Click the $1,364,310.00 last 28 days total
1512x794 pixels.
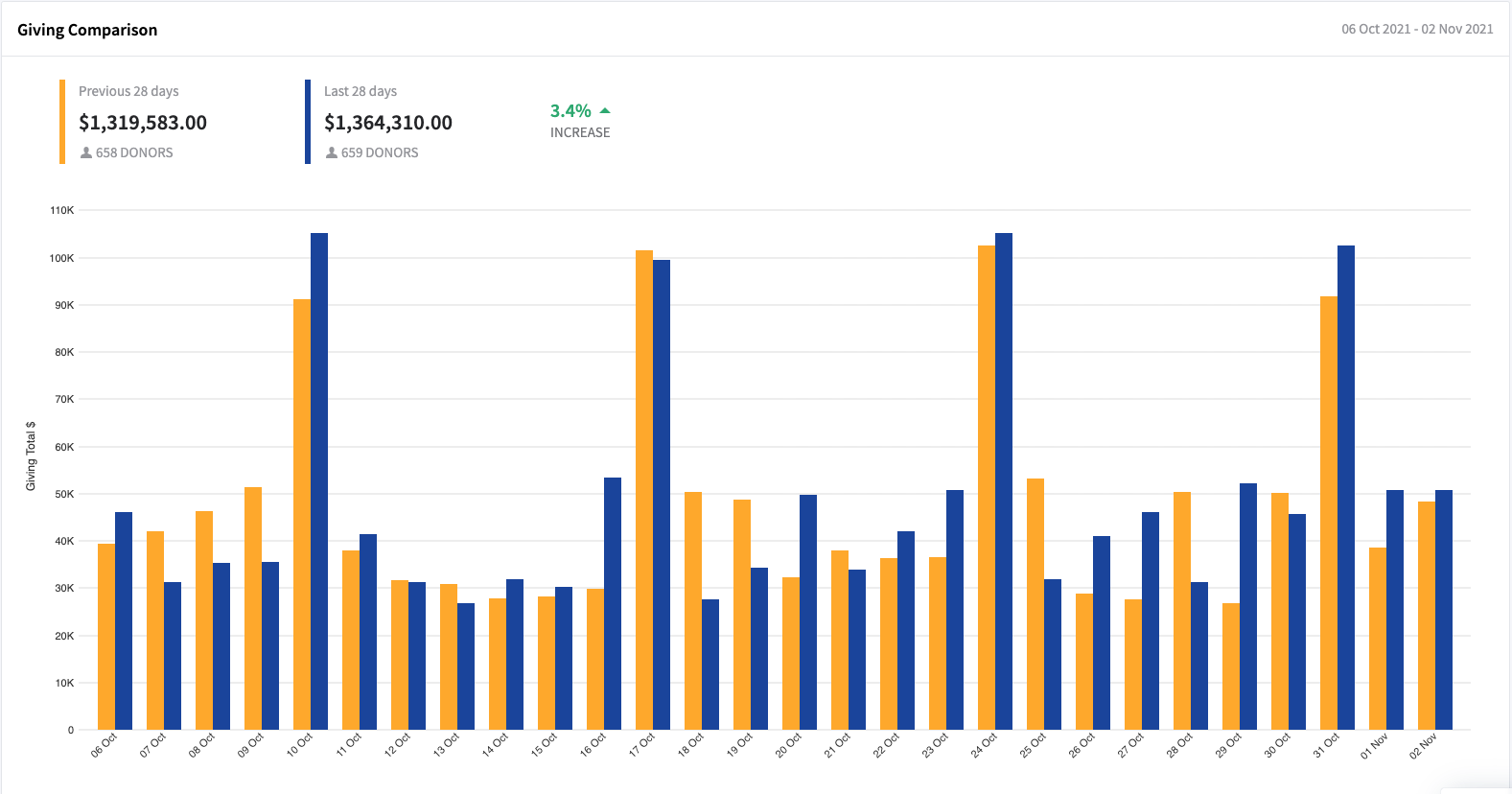388,123
